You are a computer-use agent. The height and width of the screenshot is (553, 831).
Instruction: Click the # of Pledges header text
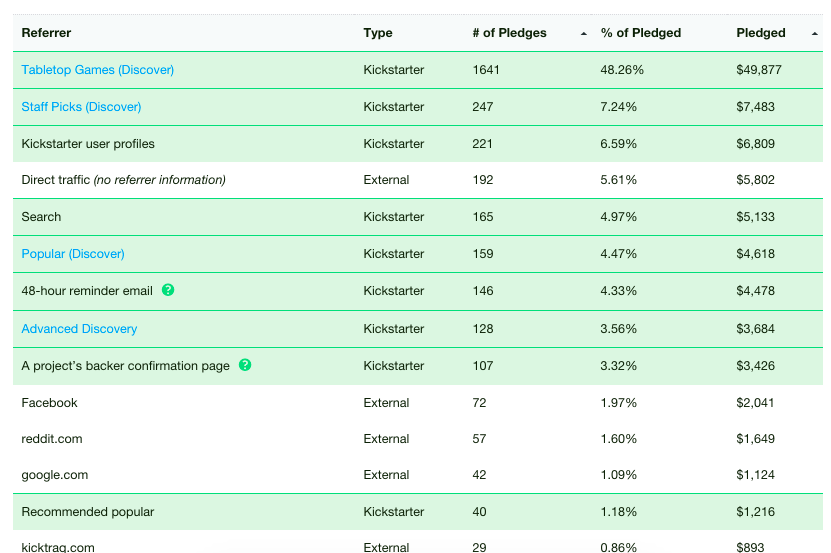coord(509,33)
